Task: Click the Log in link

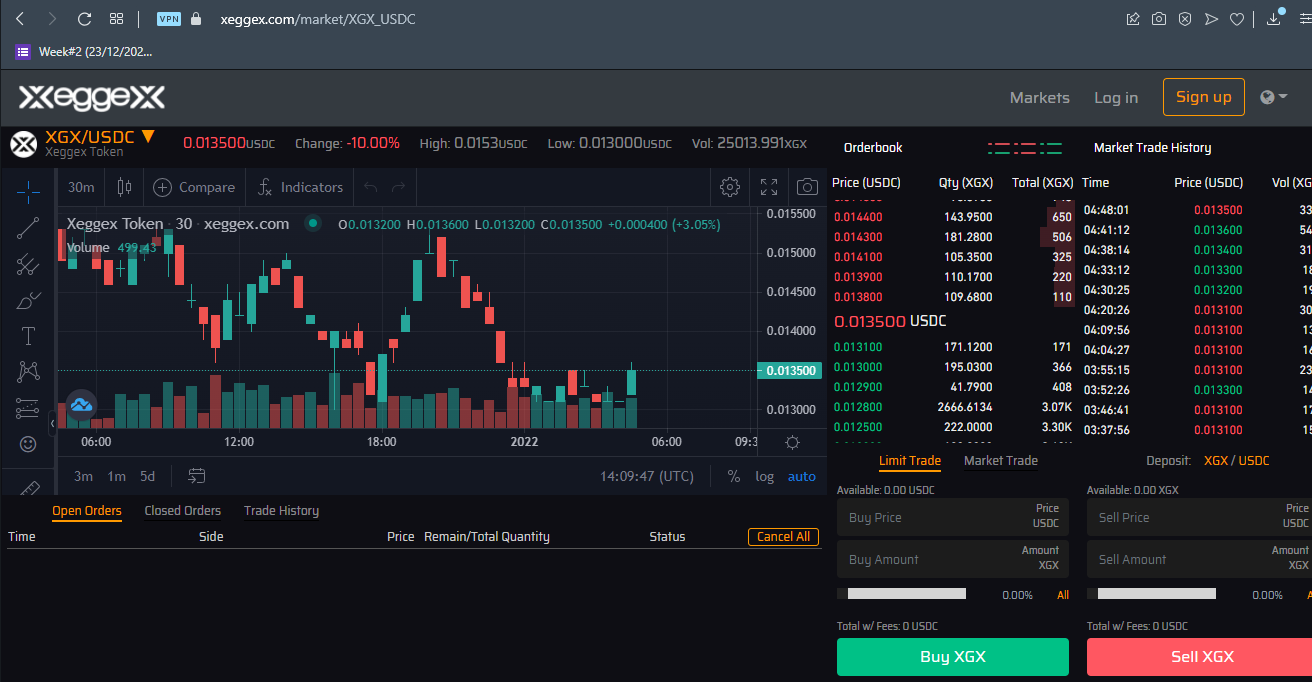Action: tap(1116, 97)
